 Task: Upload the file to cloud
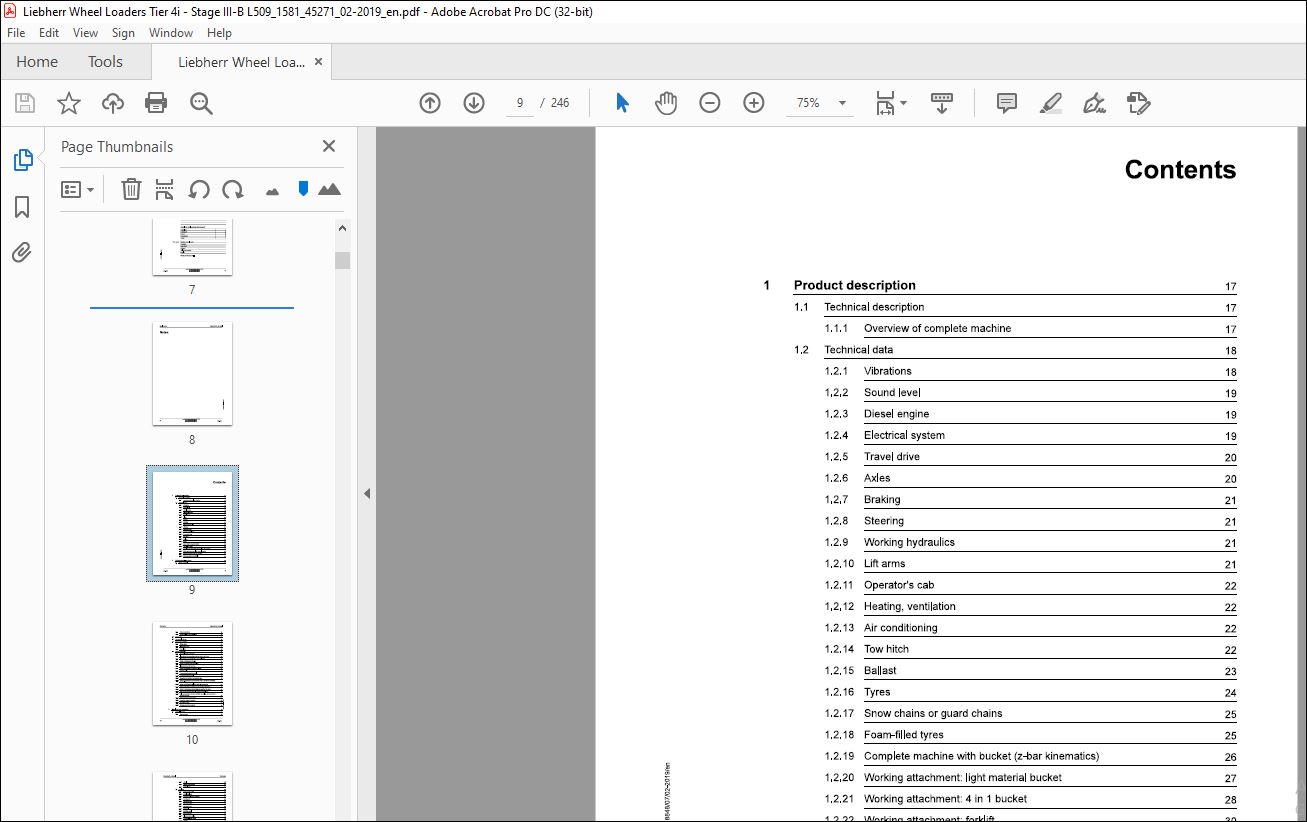[113, 103]
